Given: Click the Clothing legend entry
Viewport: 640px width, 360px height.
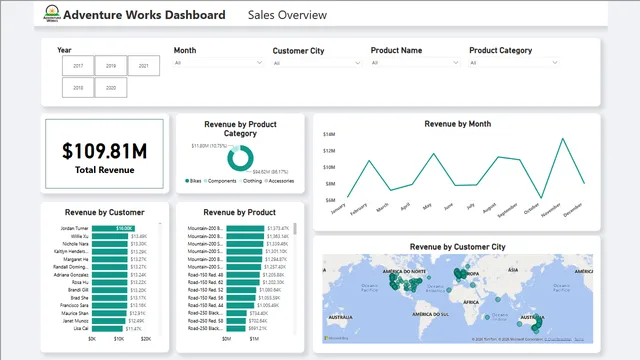Looking at the screenshot, I should tap(251, 181).
